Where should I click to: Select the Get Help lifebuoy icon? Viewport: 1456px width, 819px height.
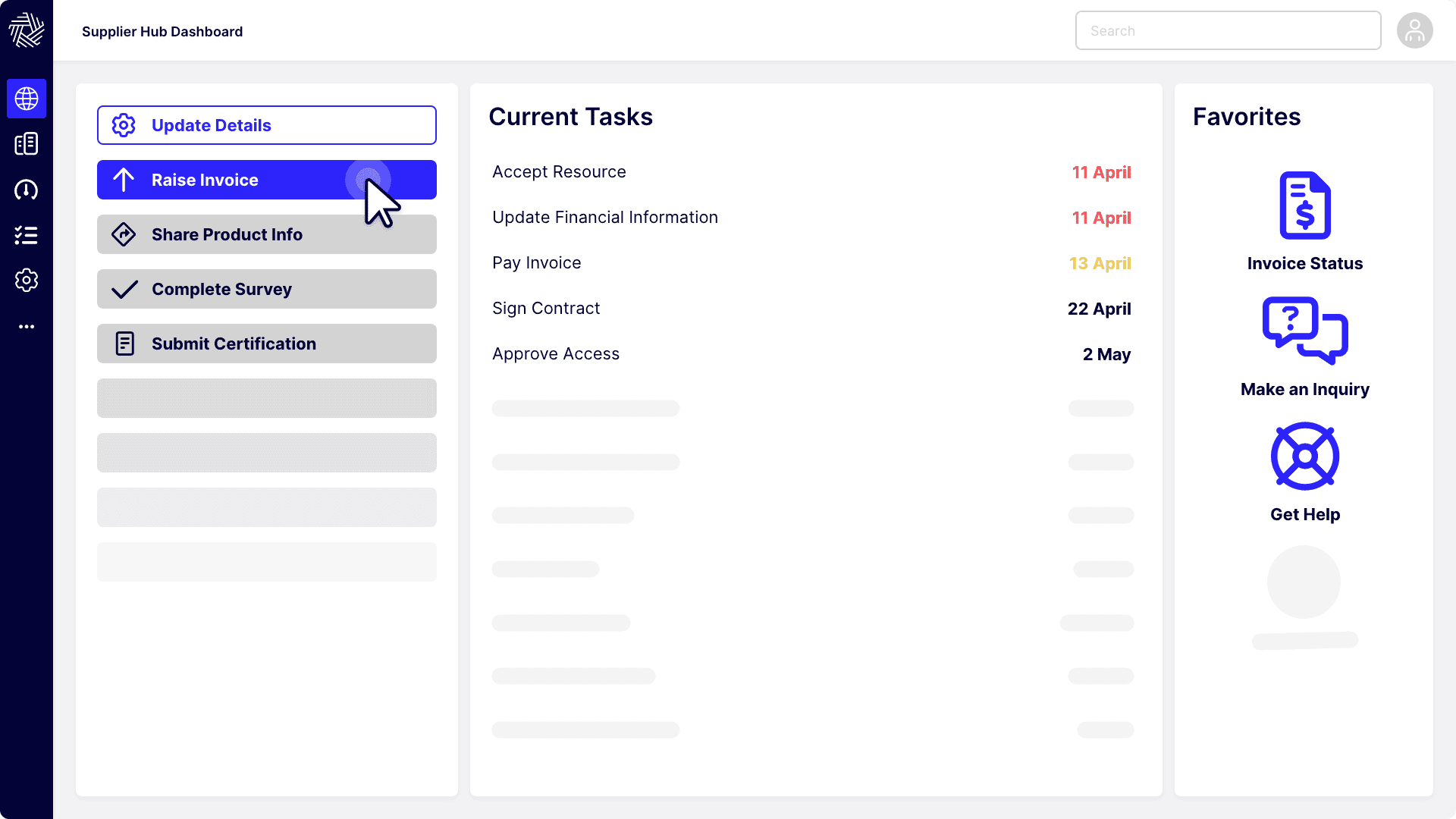point(1304,457)
